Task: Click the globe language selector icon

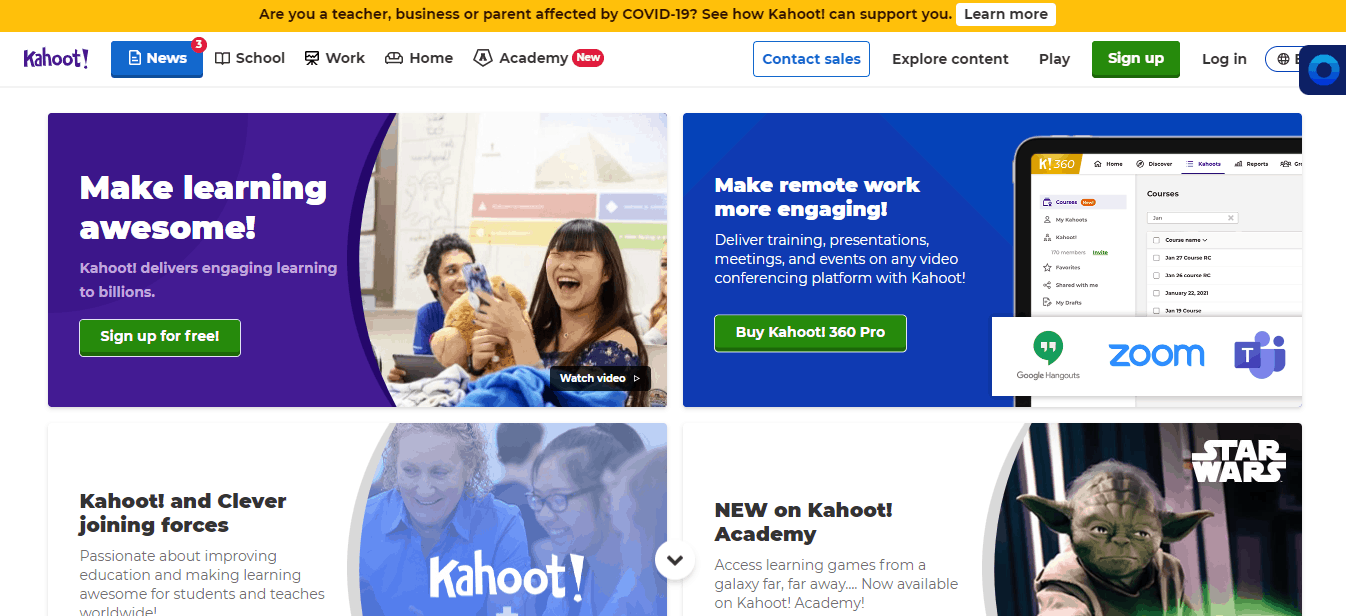Action: point(1283,59)
